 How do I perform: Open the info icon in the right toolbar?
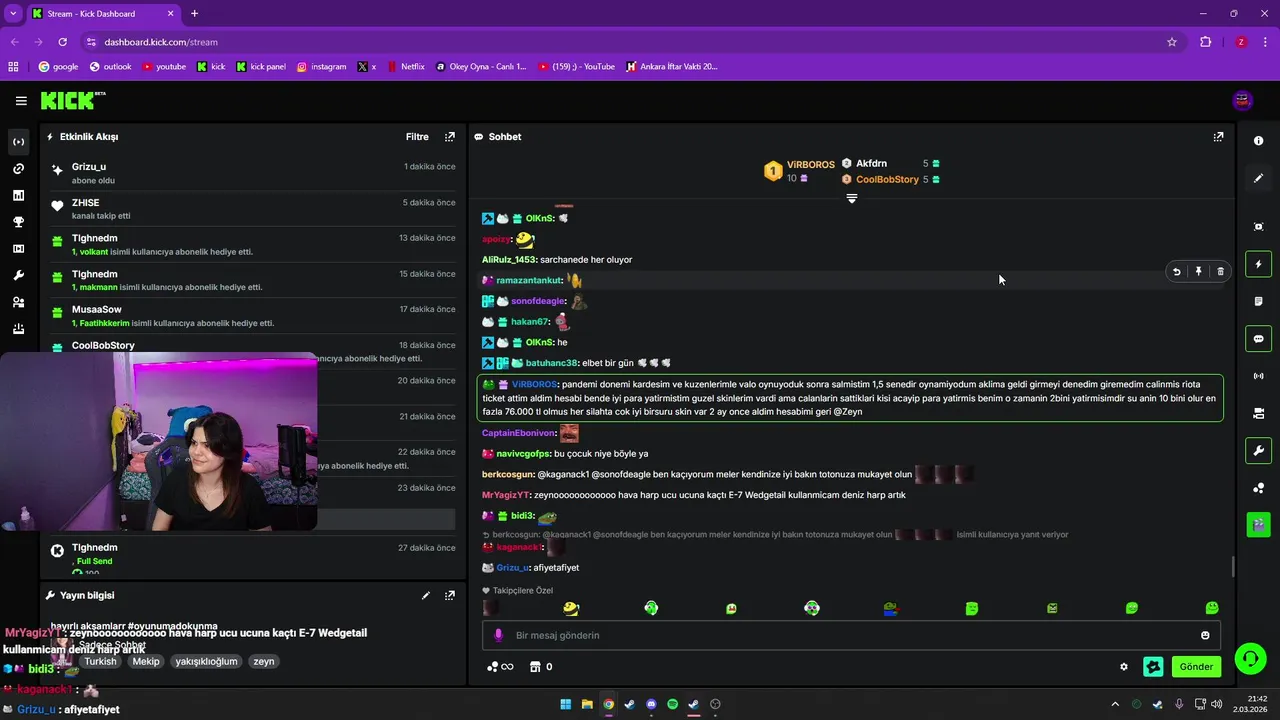[x=1259, y=141]
